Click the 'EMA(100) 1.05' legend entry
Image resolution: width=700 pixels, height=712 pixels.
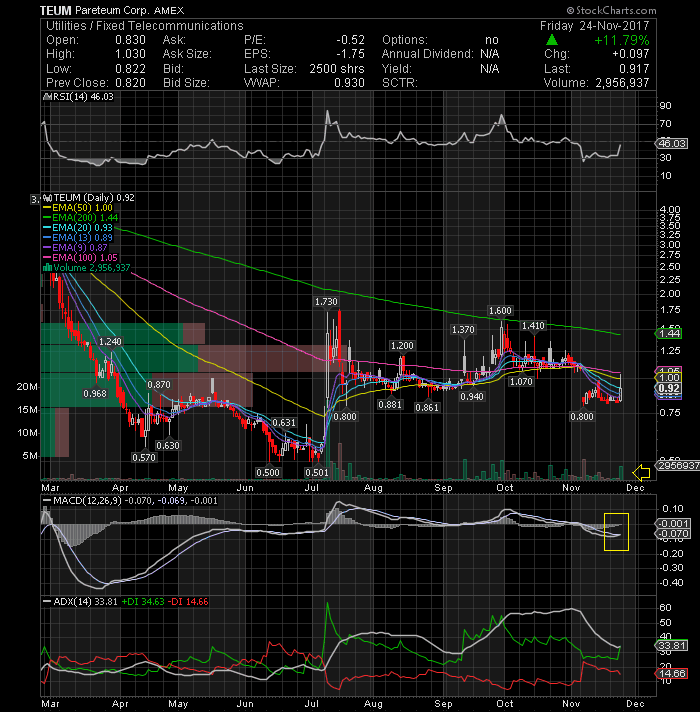click(x=85, y=257)
